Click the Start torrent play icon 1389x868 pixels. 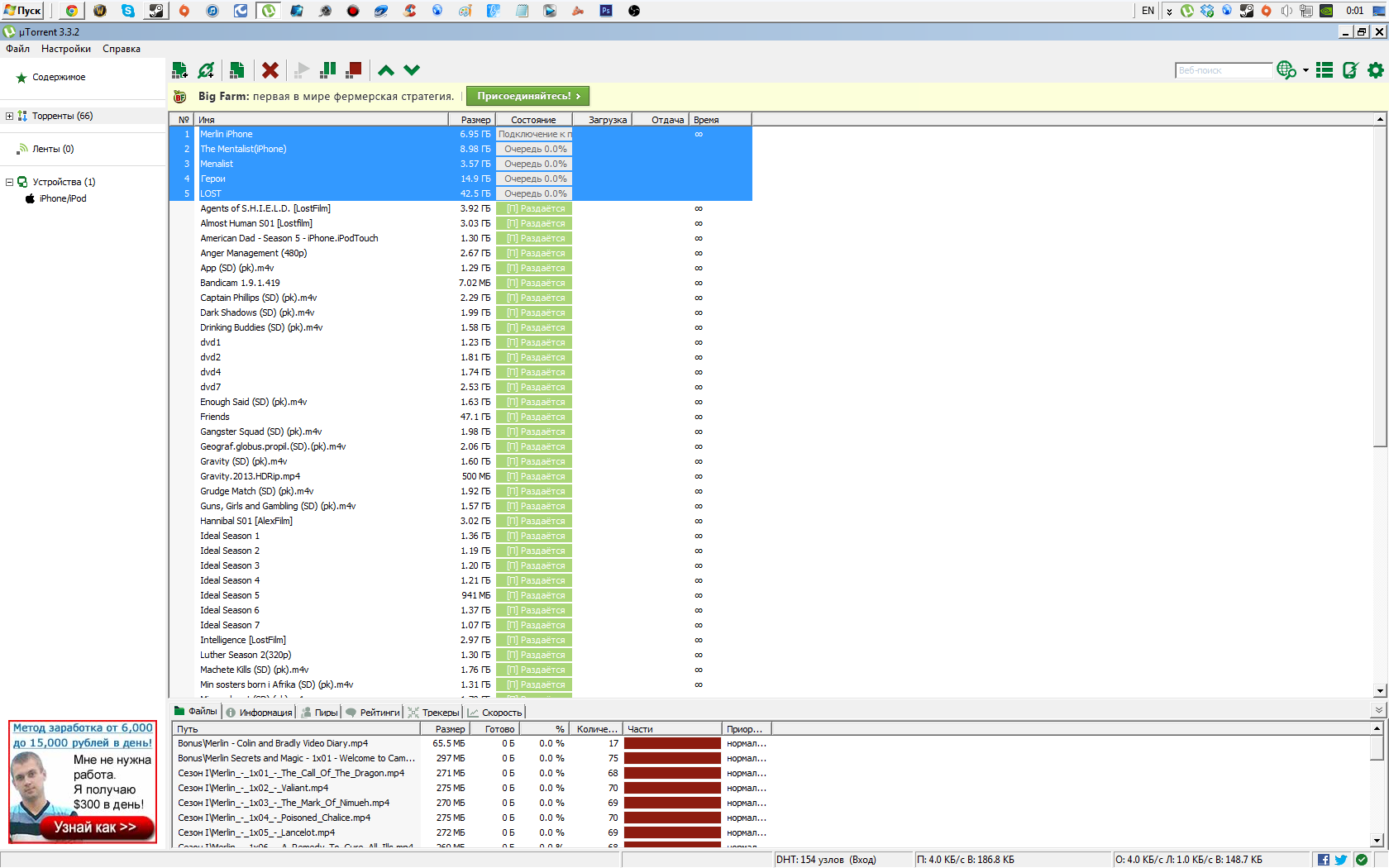click(x=302, y=70)
